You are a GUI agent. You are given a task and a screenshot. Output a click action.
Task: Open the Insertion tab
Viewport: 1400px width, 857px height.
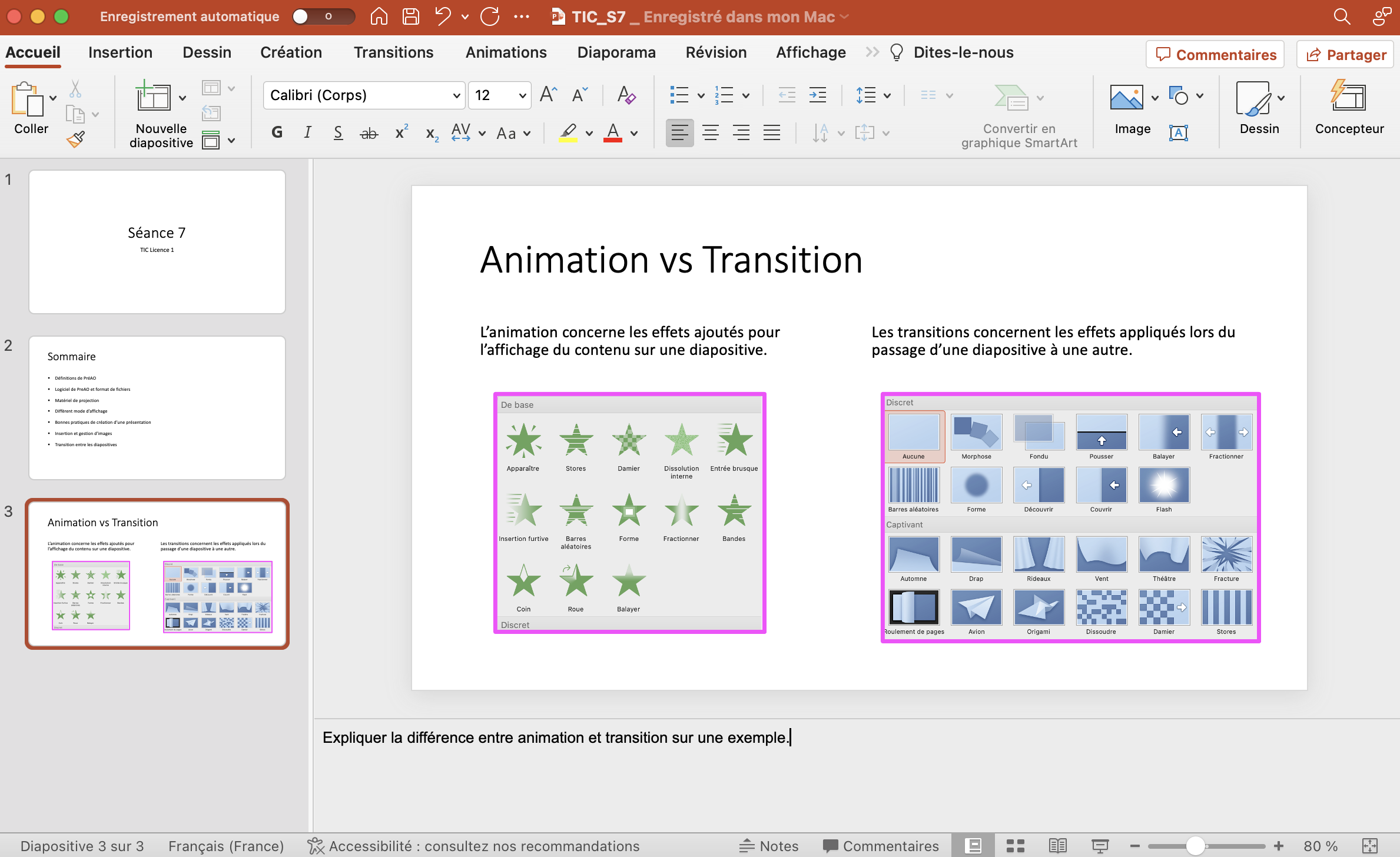120,52
